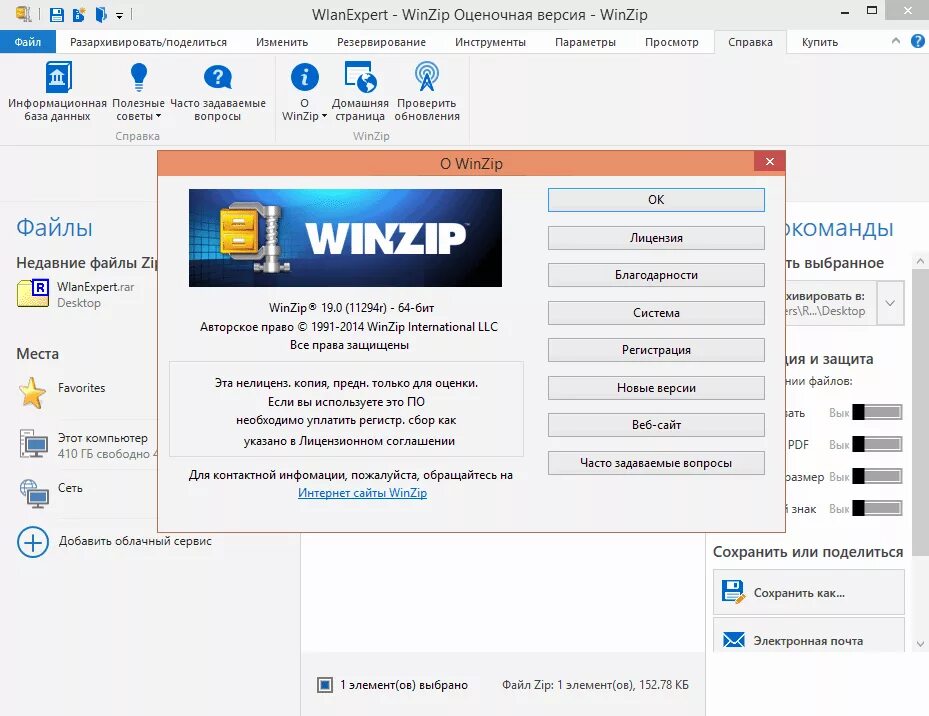Open the Knowledge base (Информационная база данных) icon

(x=57, y=78)
